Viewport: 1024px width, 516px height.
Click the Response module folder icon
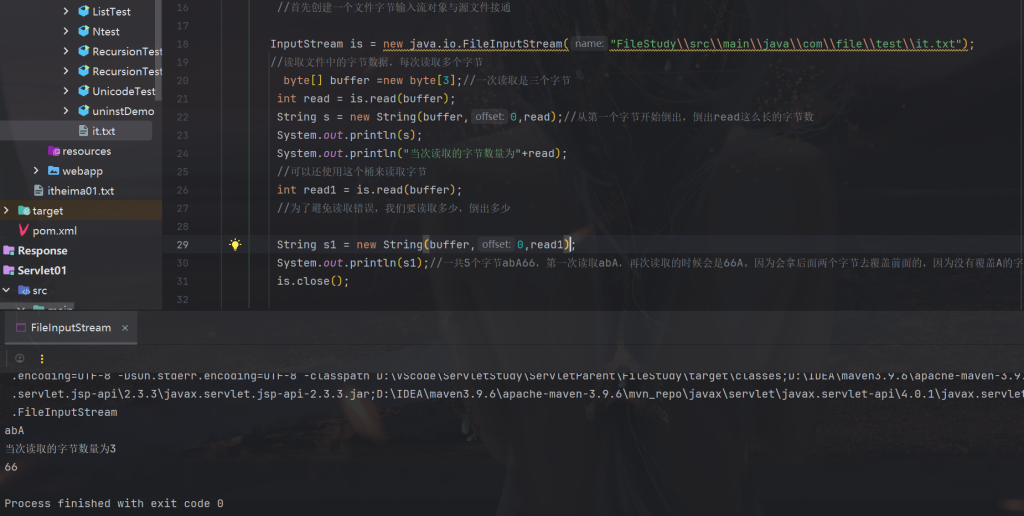[x=8, y=251]
